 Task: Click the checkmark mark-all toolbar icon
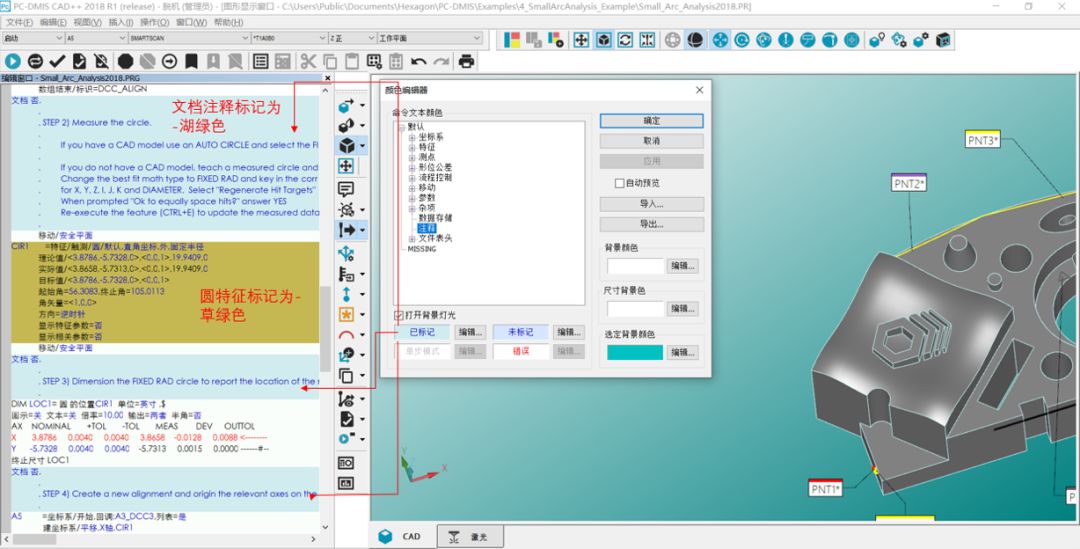coord(57,61)
